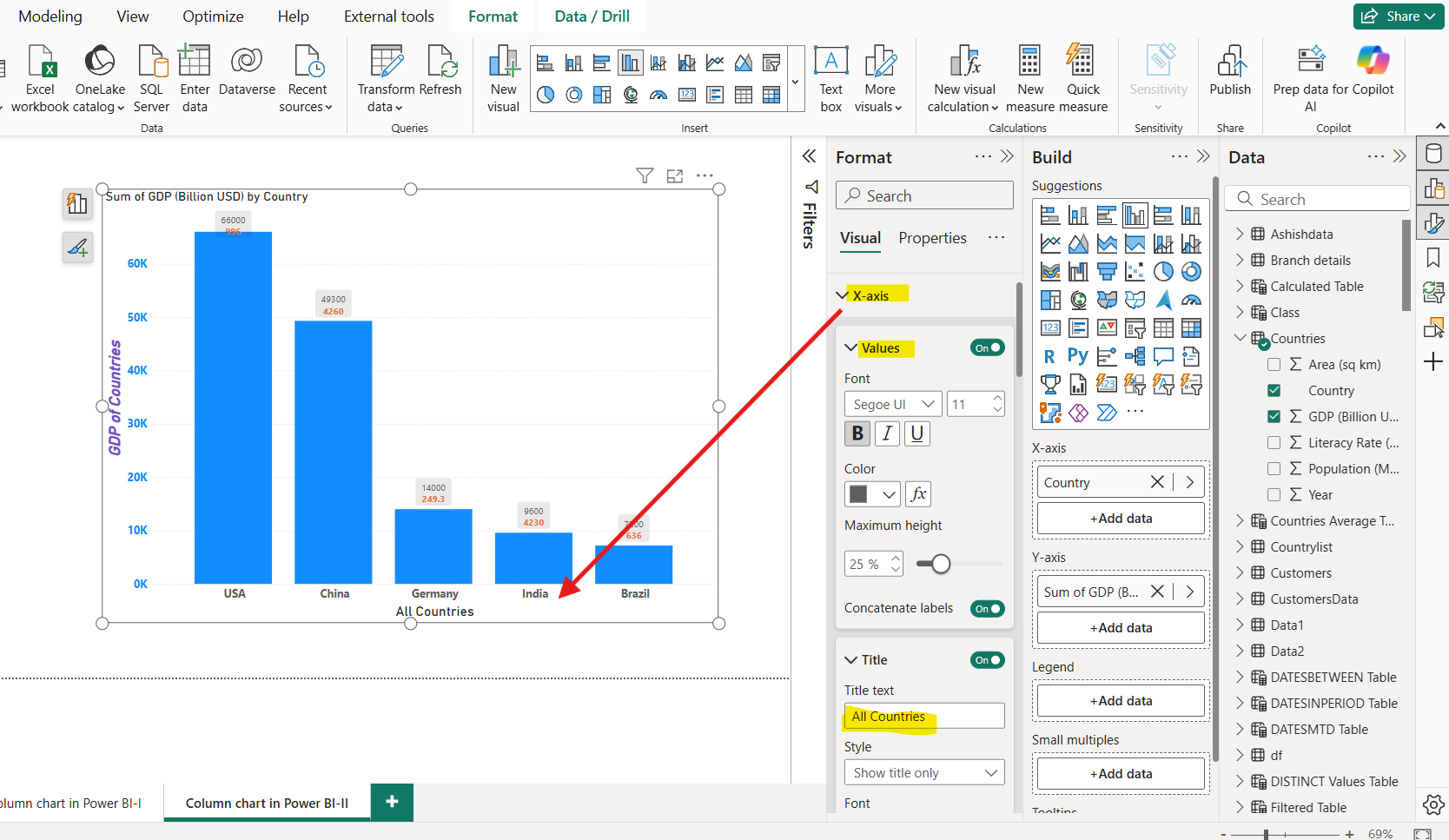Click Add data under the Legend section
This screenshot has height=840, width=1449.
pos(1121,701)
